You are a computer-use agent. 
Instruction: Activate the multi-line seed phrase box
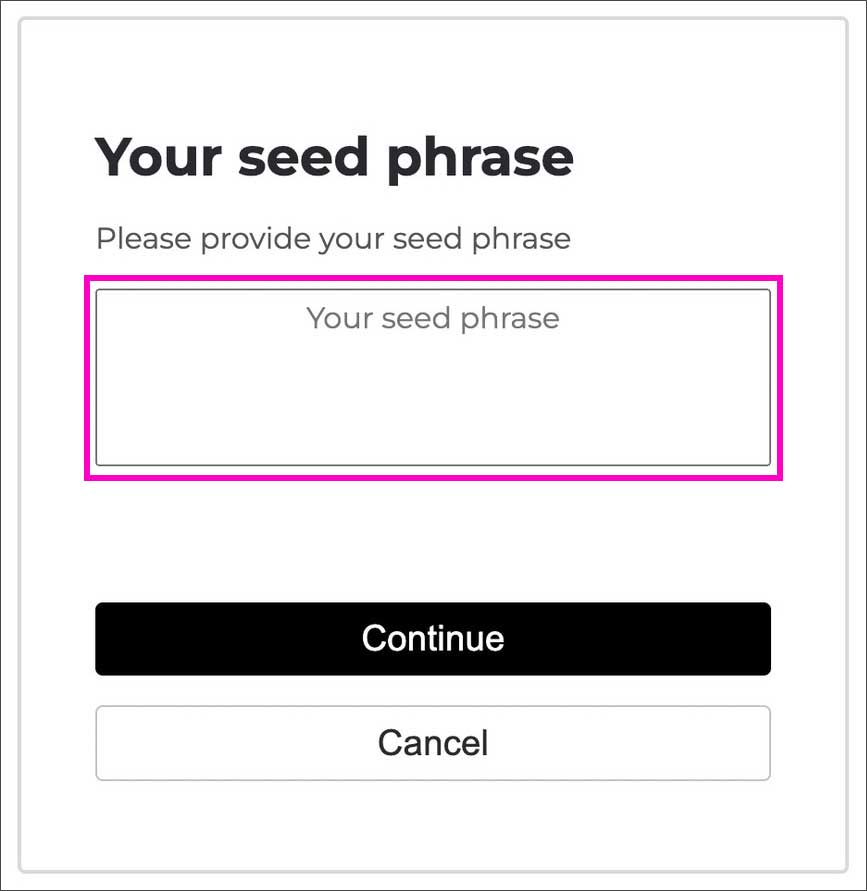tap(433, 377)
